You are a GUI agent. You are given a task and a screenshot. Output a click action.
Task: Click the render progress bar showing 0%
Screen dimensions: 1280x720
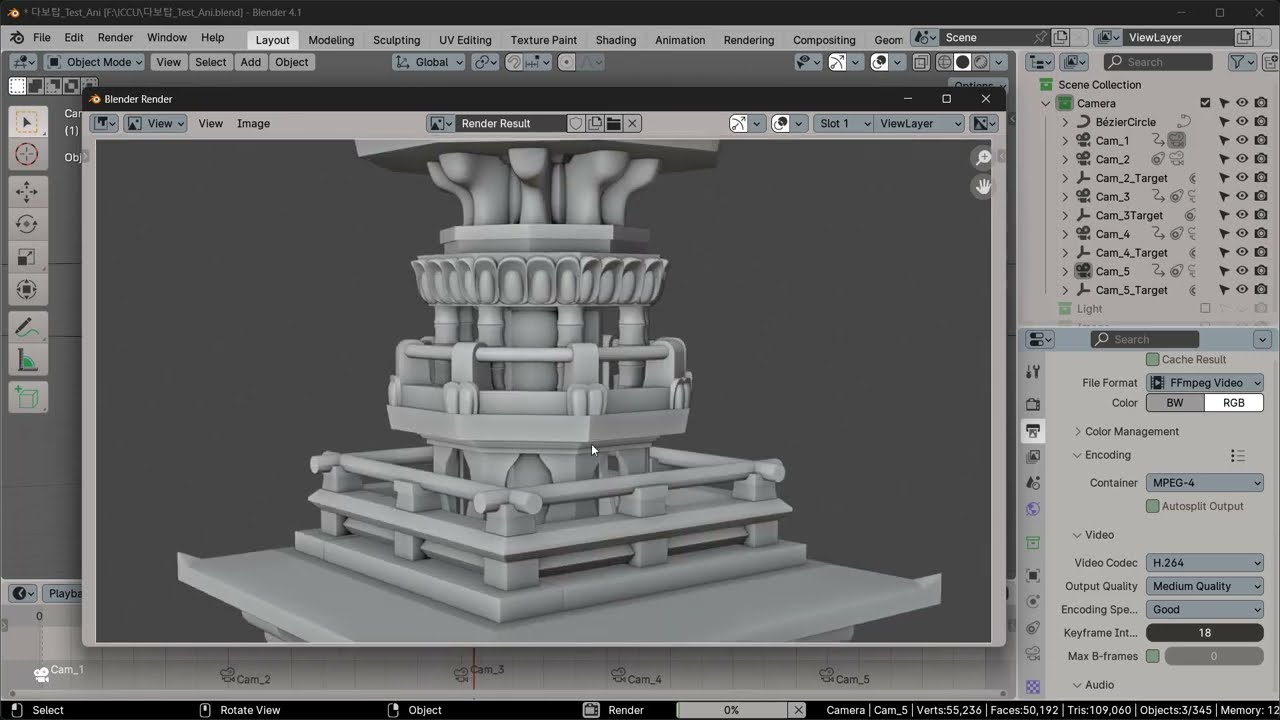point(732,710)
